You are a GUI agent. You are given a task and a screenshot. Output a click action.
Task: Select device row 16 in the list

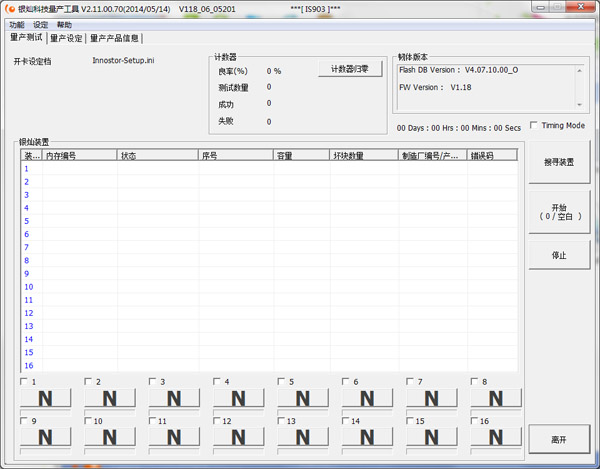point(269,365)
